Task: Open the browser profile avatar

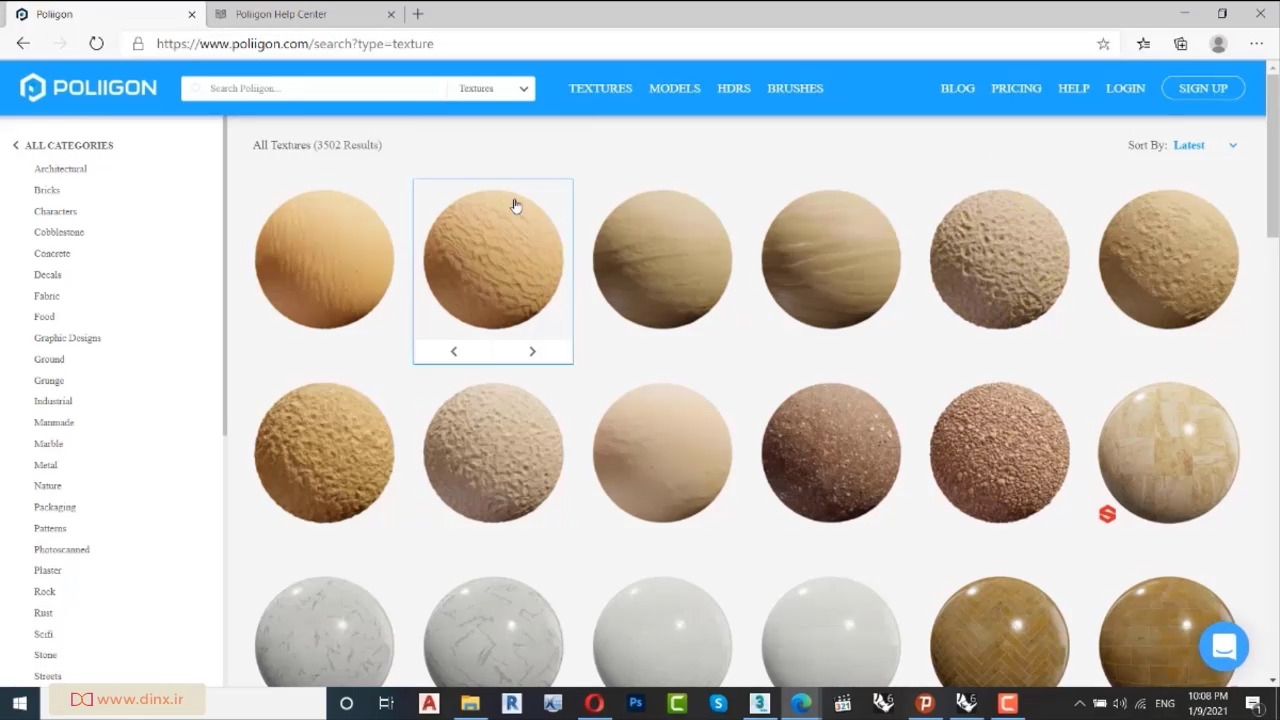Action: 1218,44
